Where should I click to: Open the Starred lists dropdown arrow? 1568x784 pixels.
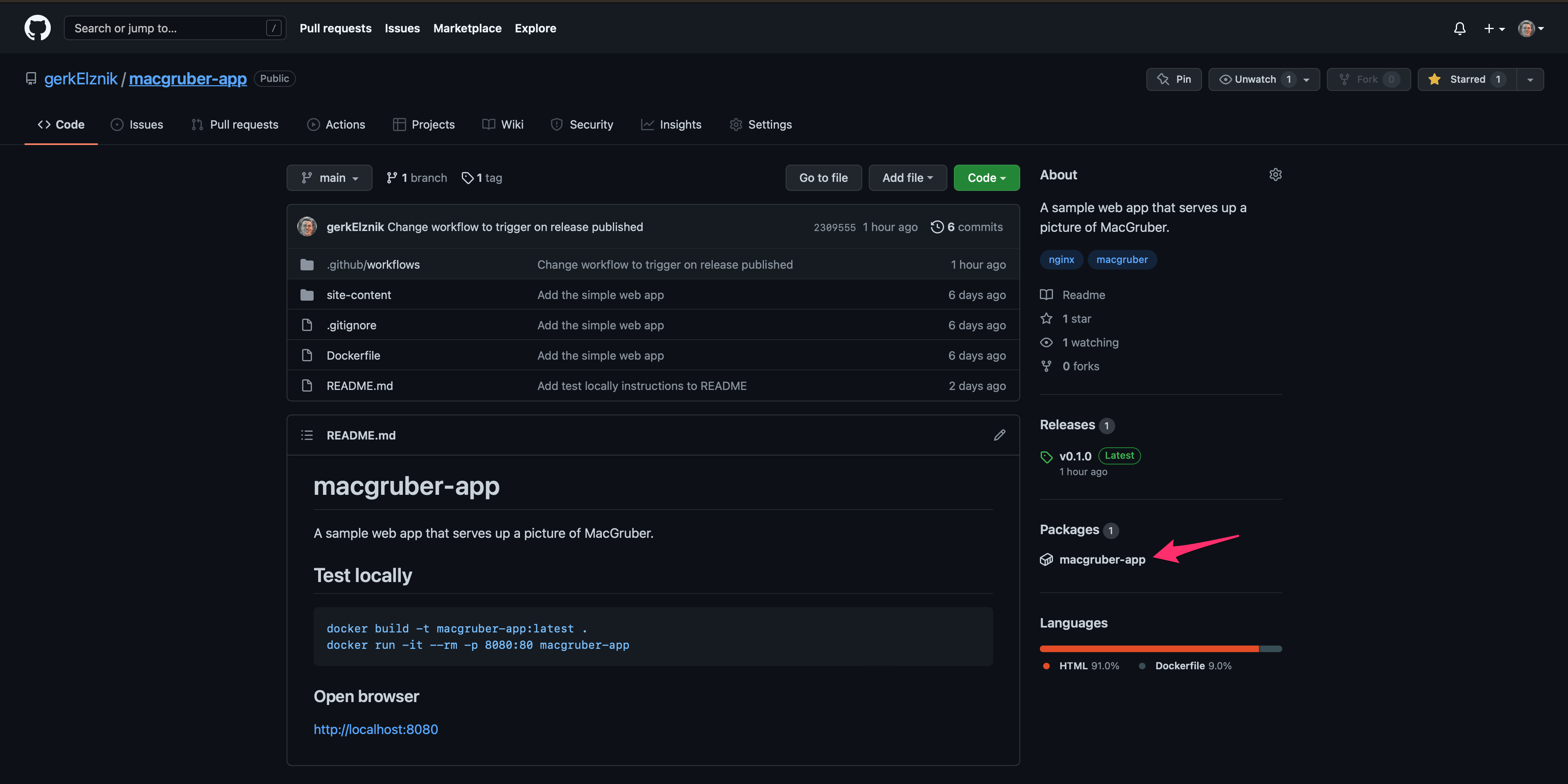point(1530,79)
